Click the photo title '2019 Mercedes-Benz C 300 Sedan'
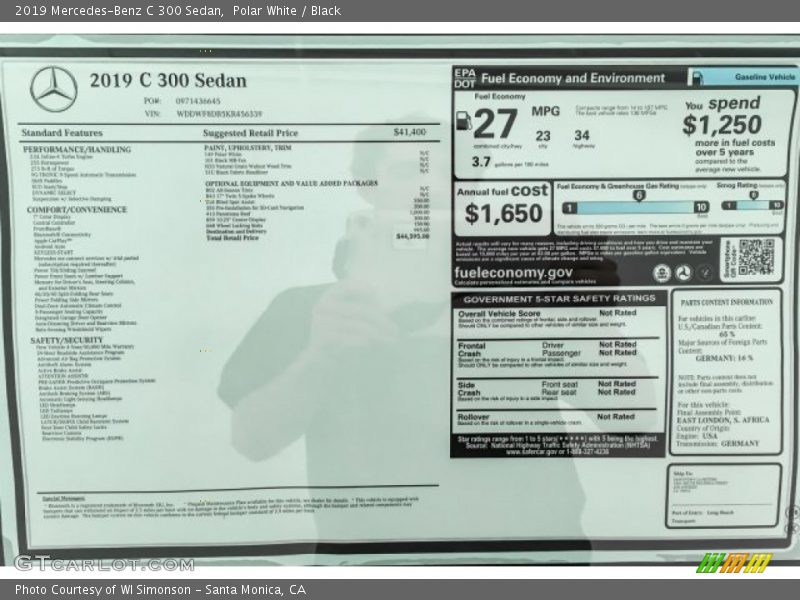Image resolution: width=800 pixels, height=600 pixels. coord(118,11)
